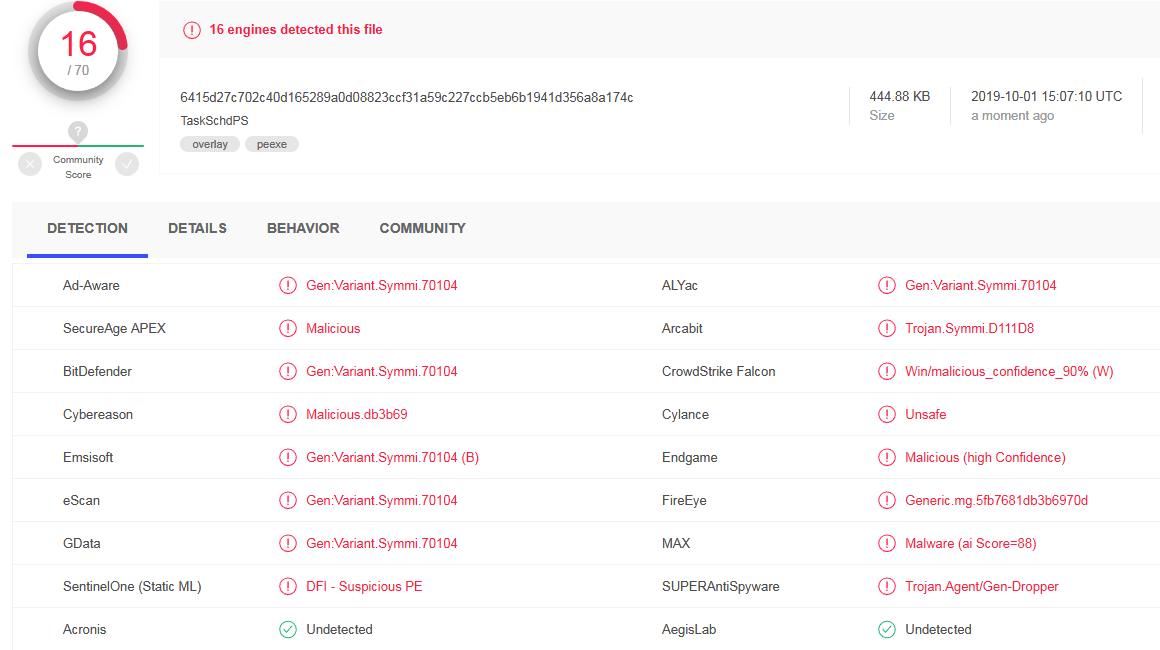Click the file SHA-256 hash text
1160x650 pixels.
(x=407, y=98)
